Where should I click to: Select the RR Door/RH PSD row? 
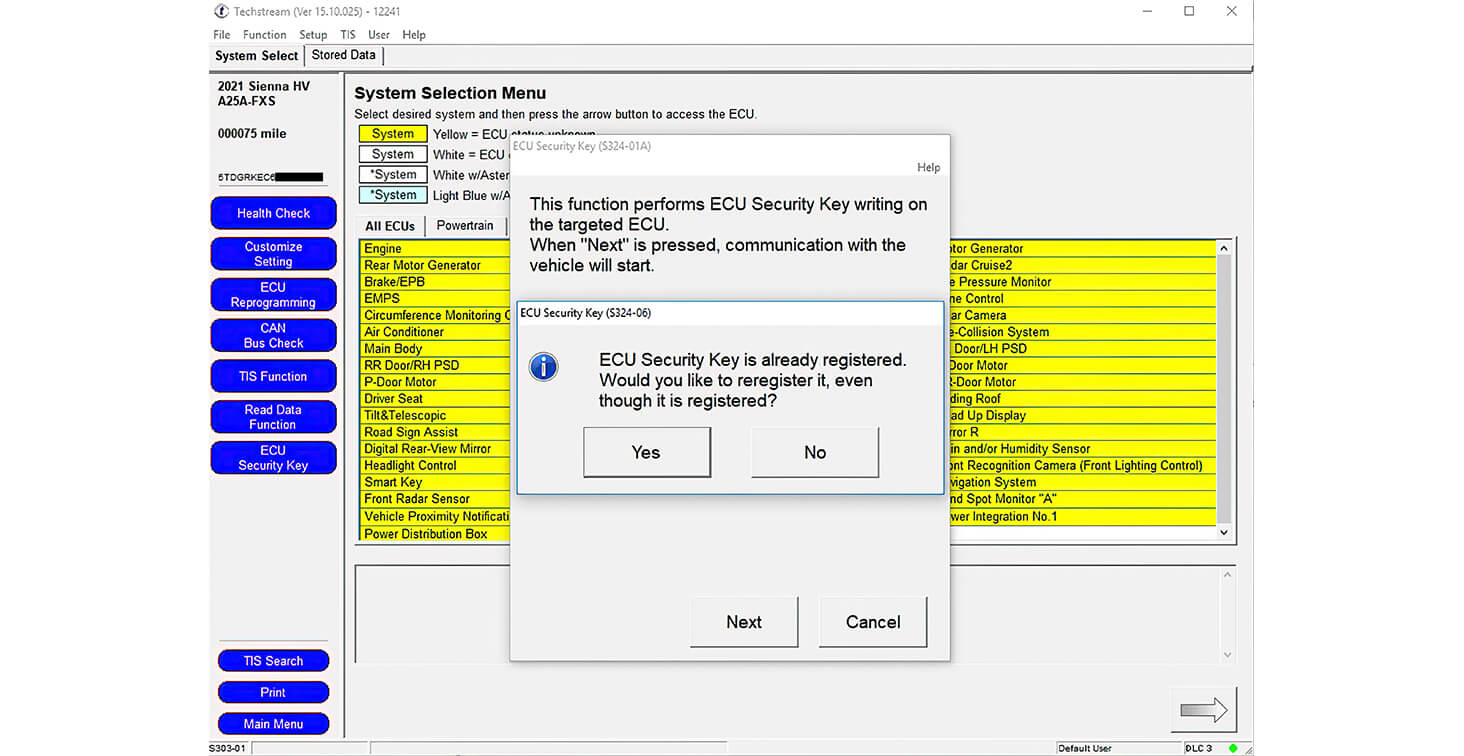click(x=436, y=365)
